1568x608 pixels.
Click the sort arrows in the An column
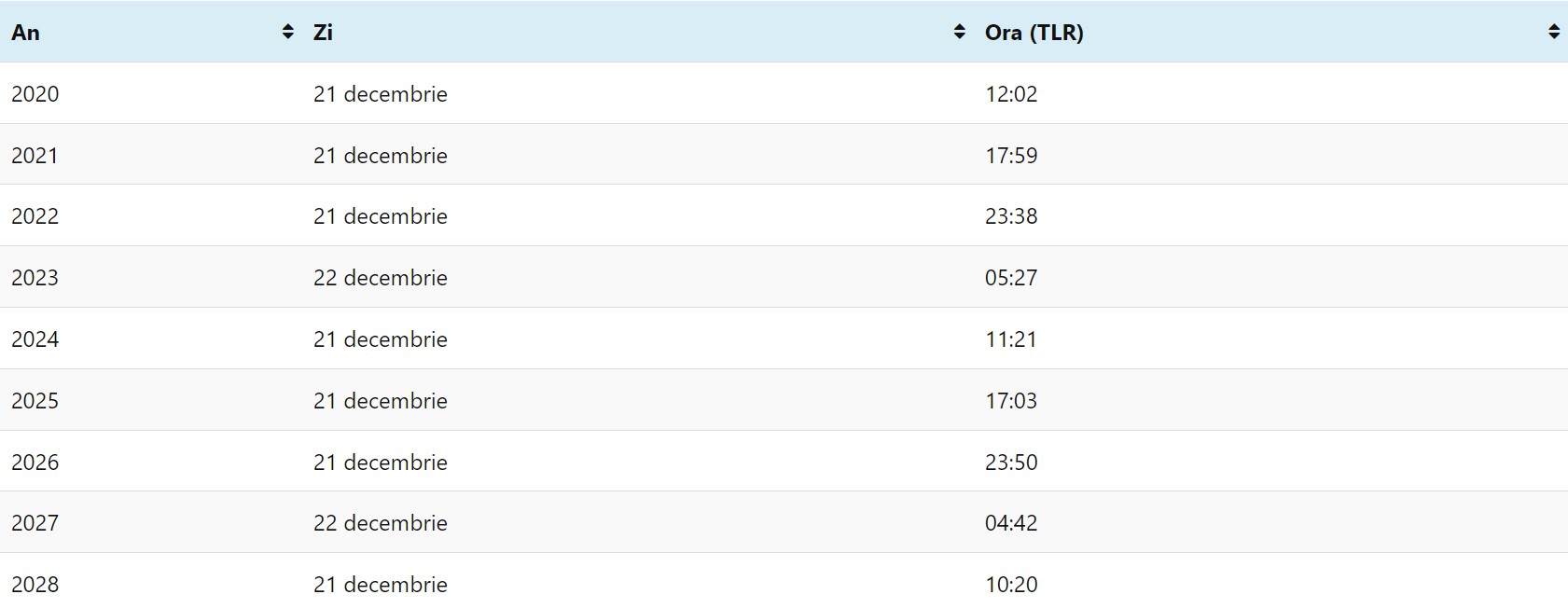pyautogui.click(x=287, y=32)
